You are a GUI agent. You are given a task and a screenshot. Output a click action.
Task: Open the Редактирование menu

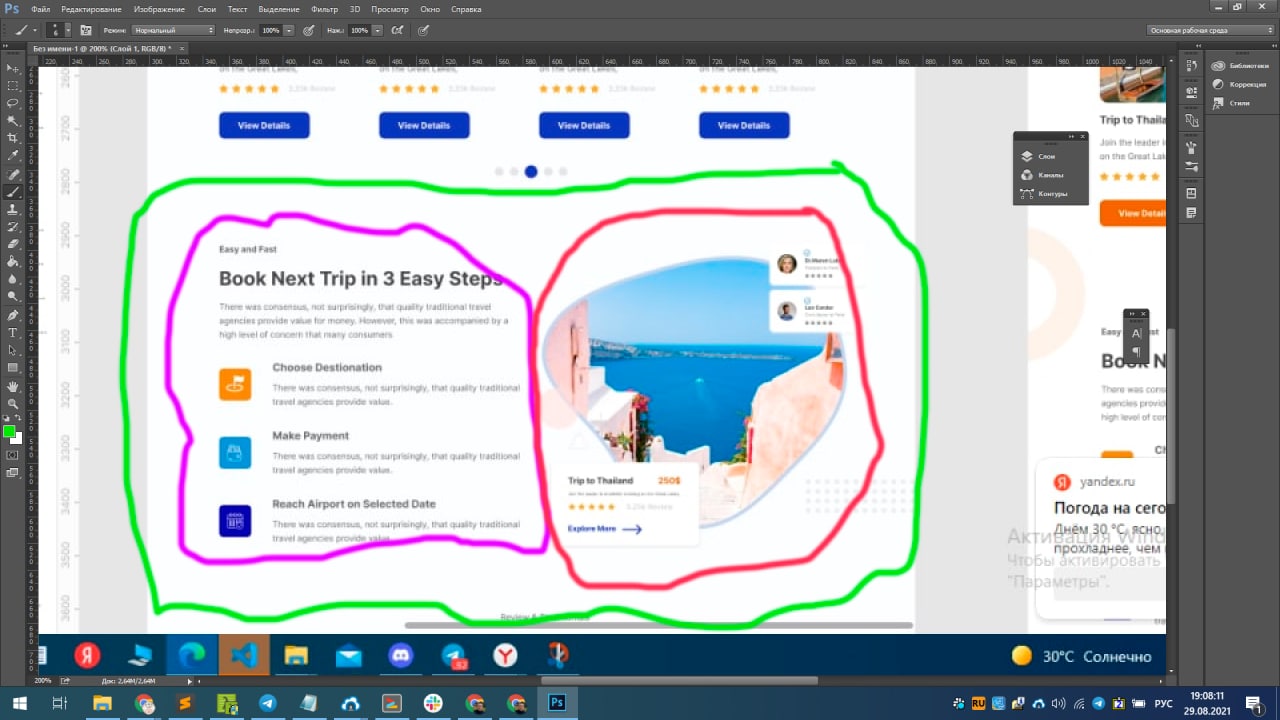[x=91, y=9]
